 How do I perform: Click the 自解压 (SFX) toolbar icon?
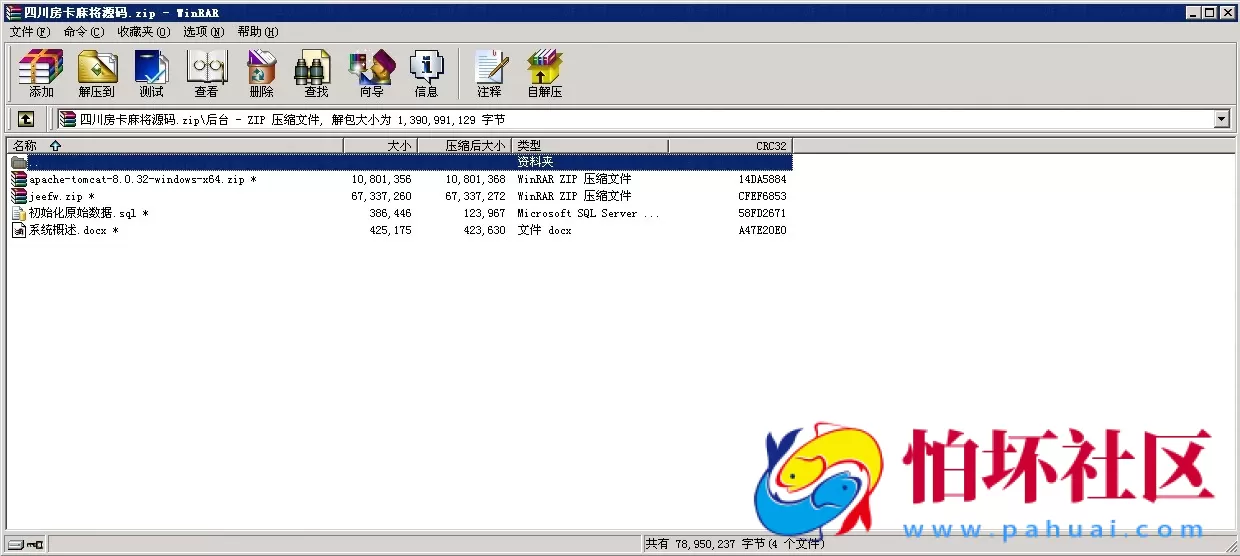click(545, 73)
